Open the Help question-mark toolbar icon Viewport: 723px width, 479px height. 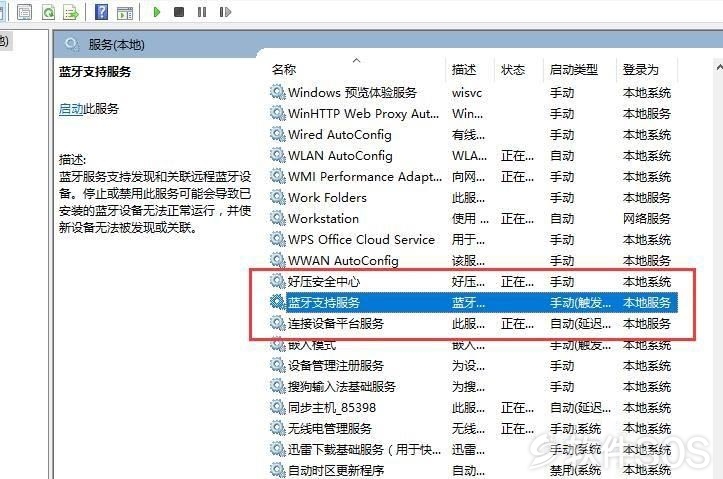tap(101, 12)
